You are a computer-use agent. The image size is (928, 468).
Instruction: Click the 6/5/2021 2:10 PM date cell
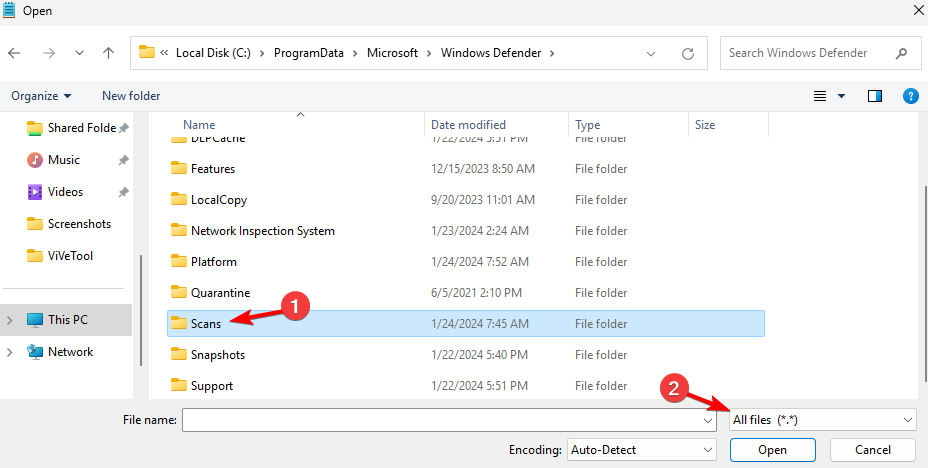pyautogui.click(x=476, y=292)
